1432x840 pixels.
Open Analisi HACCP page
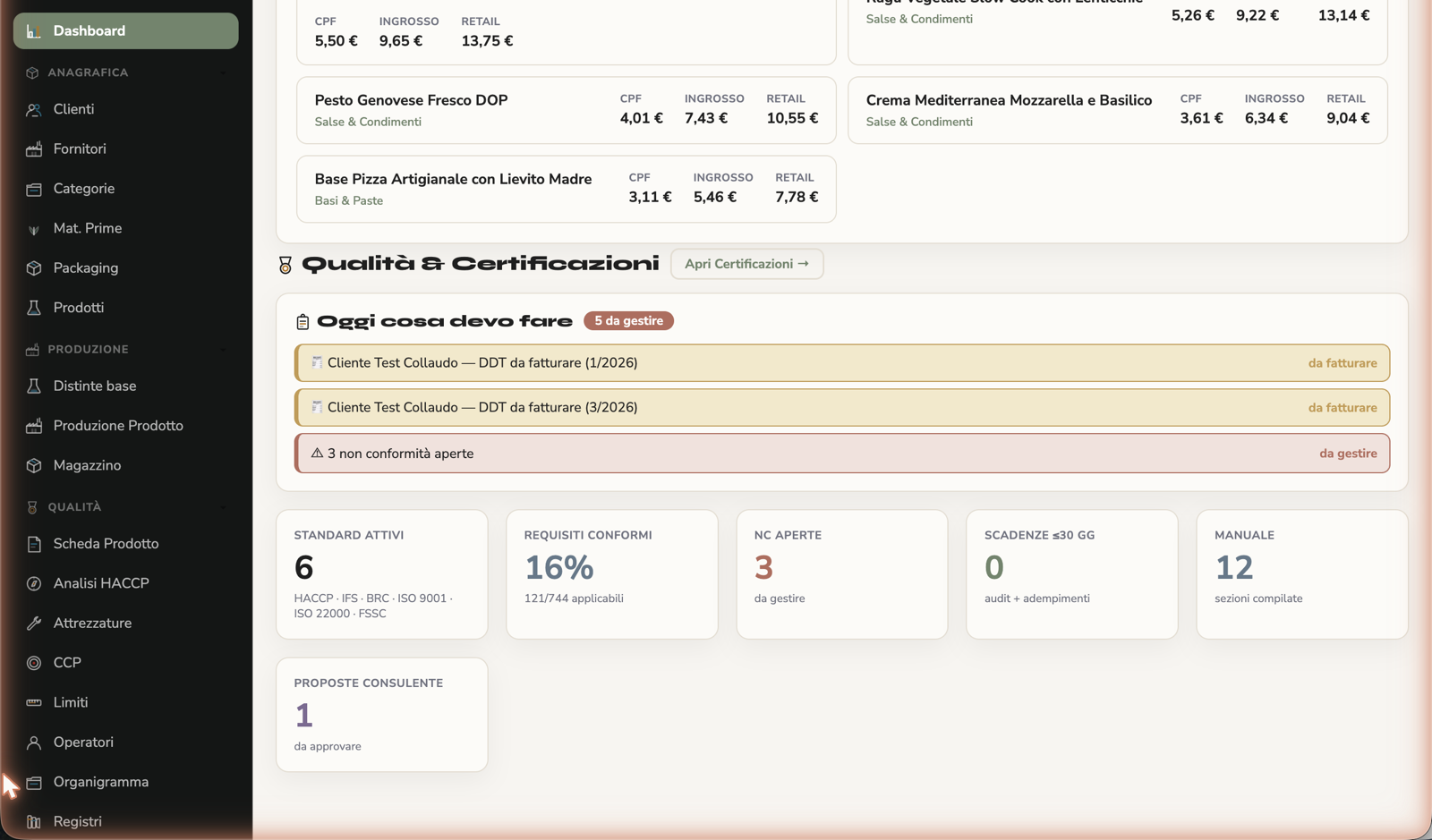click(126, 583)
